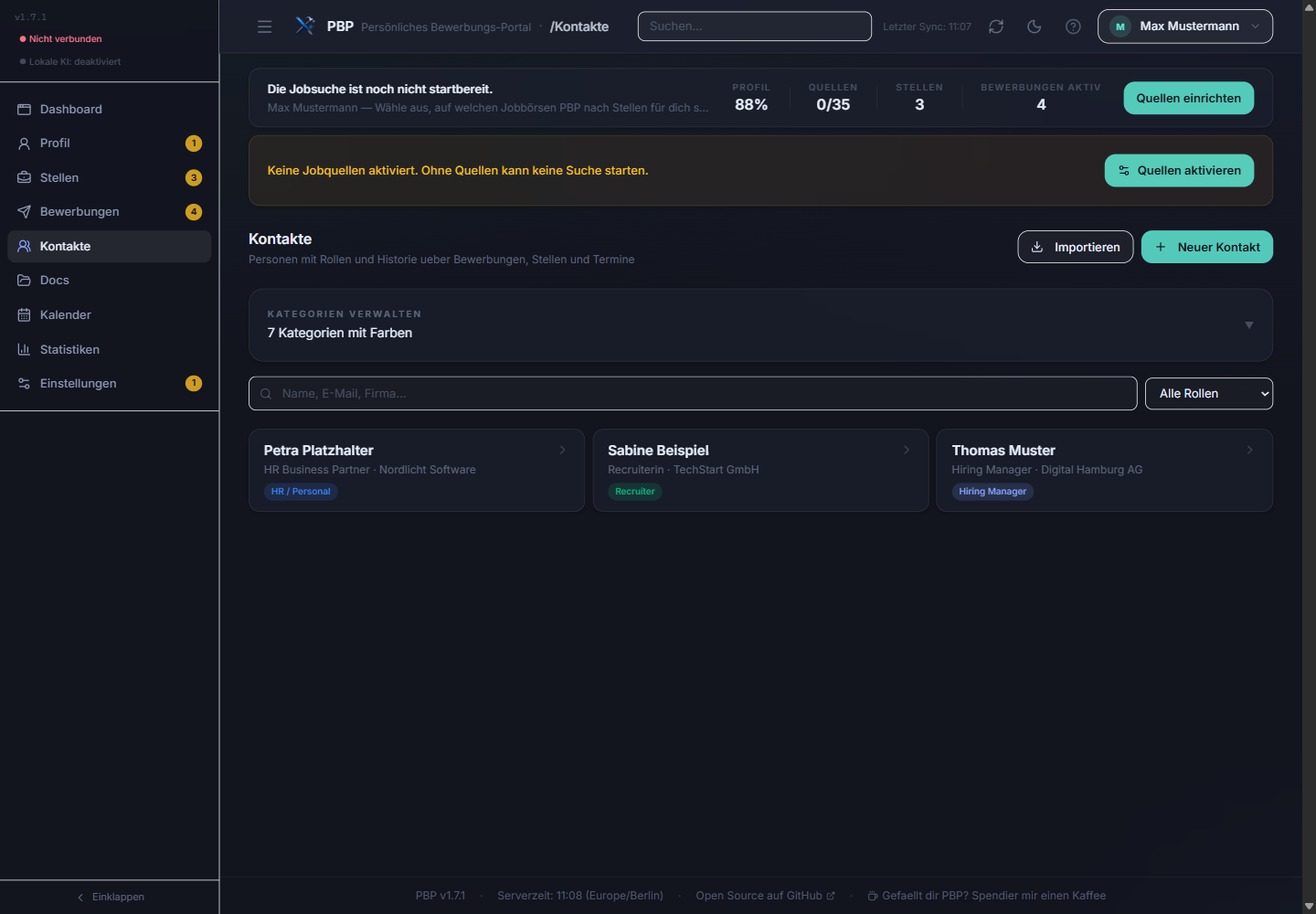
Task: Toggle dark mode moon icon
Action: [x=1035, y=27]
